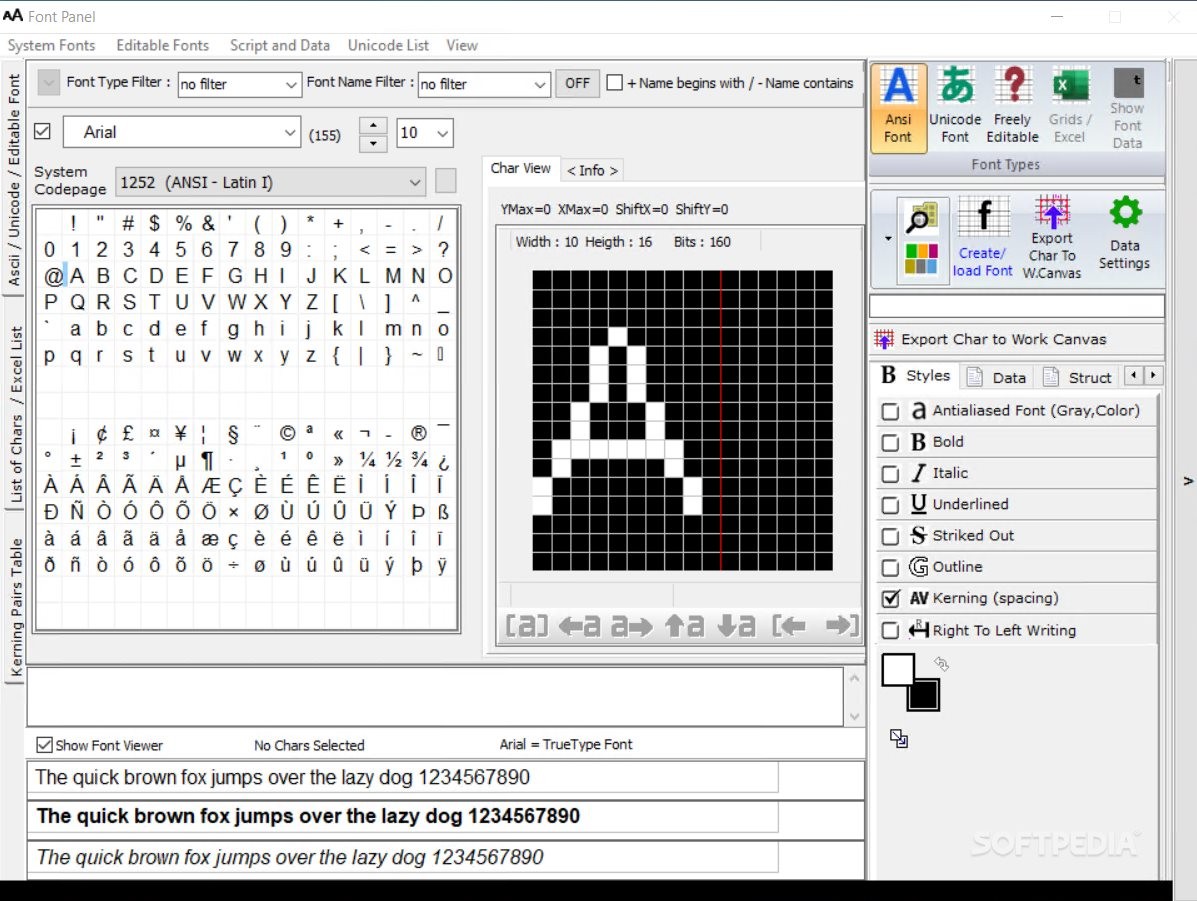Click the gray square beside codepage dropdown
This screenshot has width=1197, height=901.
click(446, 182)
